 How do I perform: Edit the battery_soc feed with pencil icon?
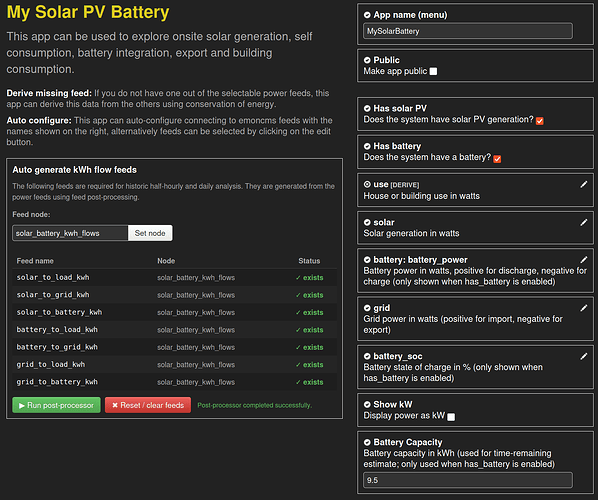point(584,356)
